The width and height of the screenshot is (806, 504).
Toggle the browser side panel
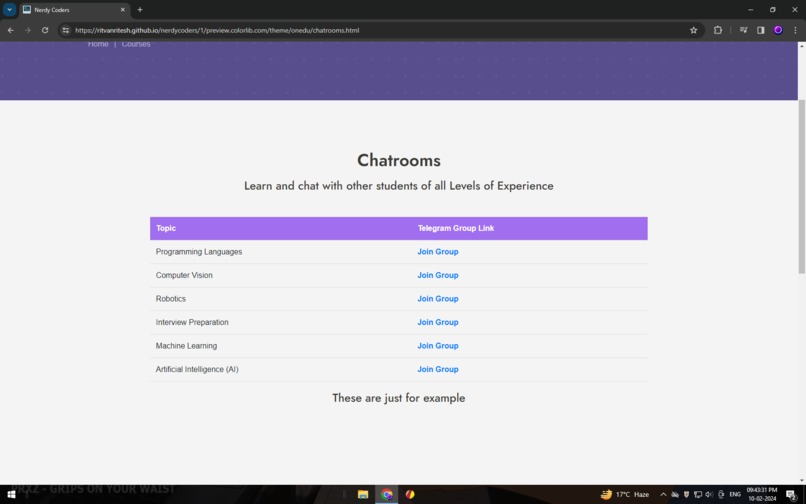point(761,30)
